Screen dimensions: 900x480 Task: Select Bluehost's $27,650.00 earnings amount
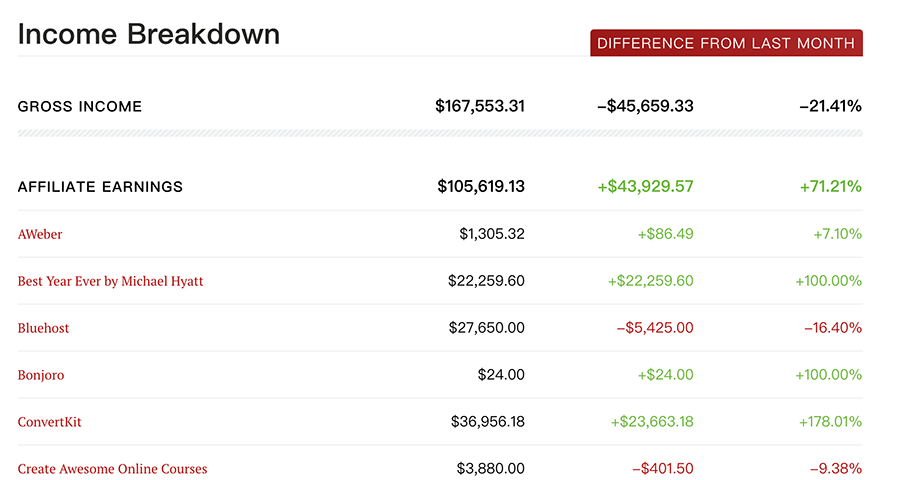tap(487, 328)
